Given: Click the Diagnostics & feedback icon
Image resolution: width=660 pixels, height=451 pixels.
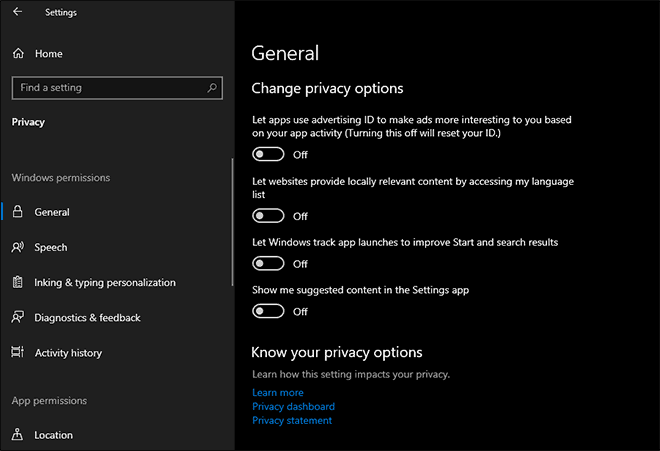Looking at the screenshot, I should [x=18, y=317].
